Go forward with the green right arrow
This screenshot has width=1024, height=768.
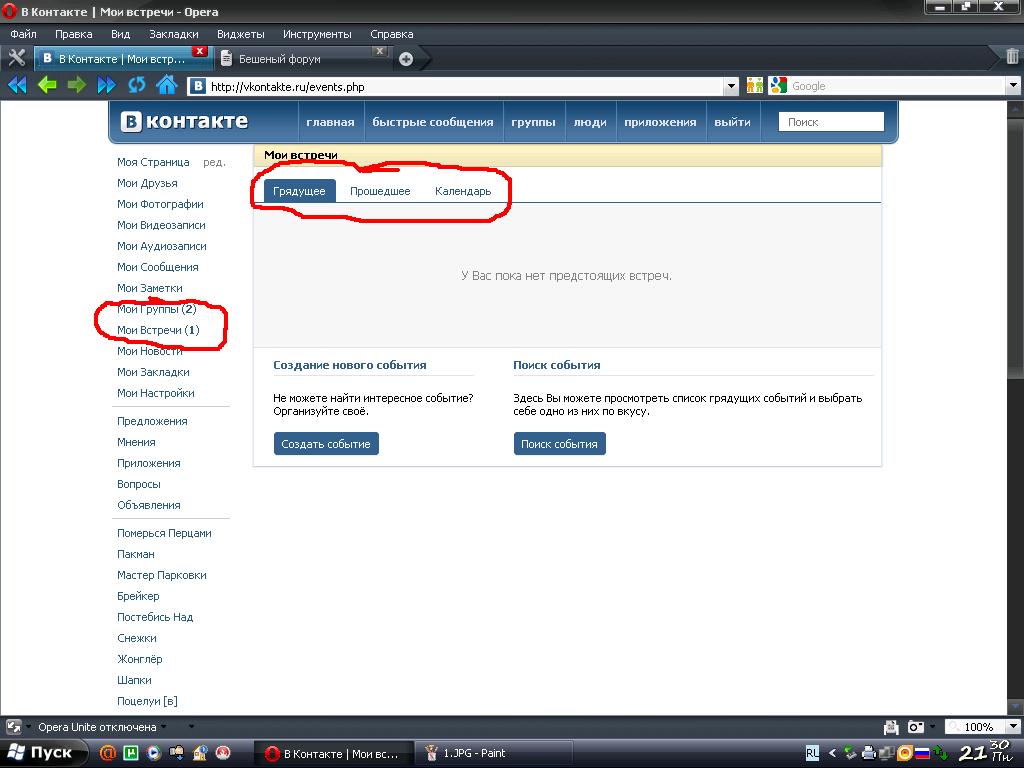click(76, 85)
